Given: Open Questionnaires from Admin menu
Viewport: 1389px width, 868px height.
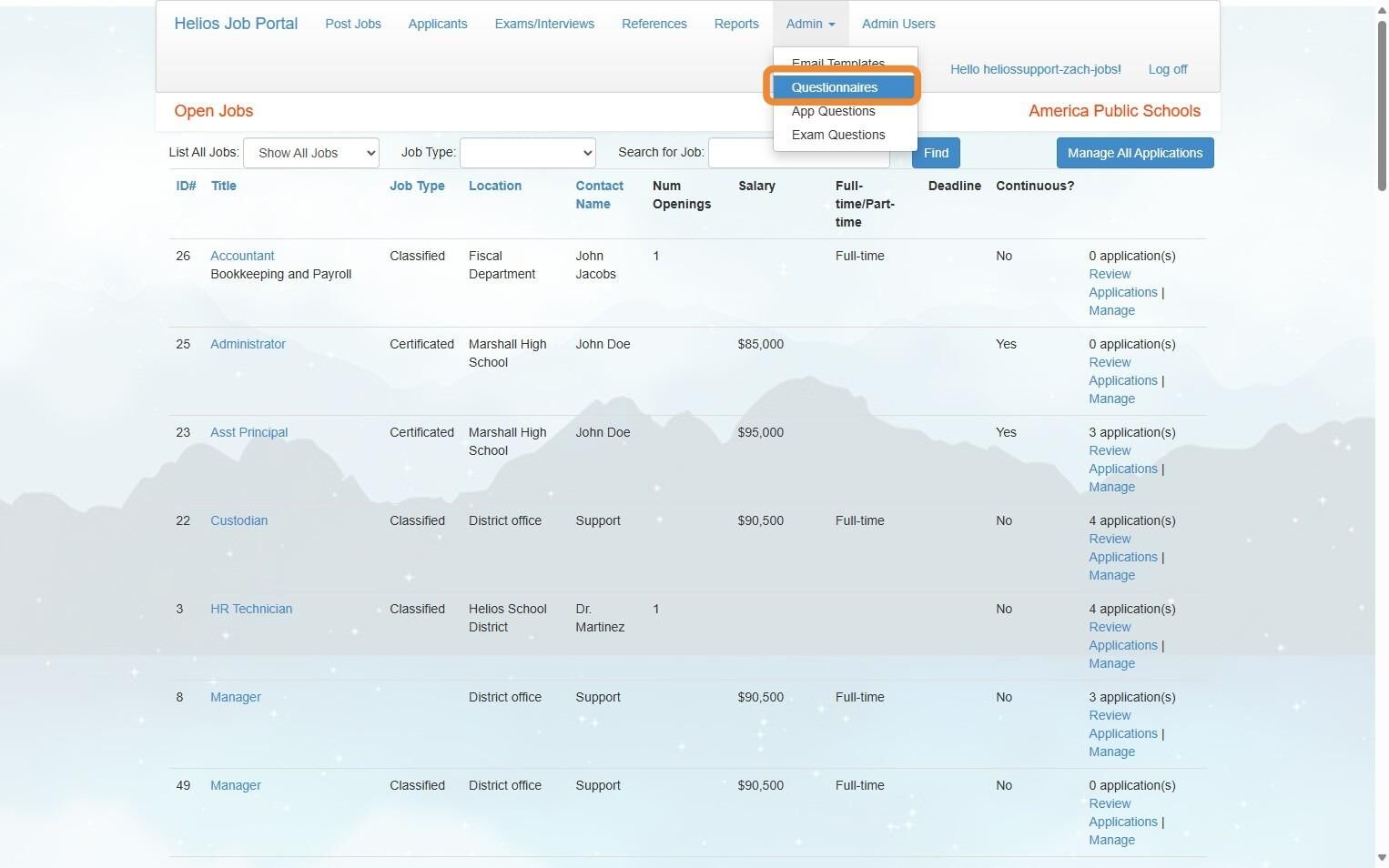Looking at the screenshot, I should point(834,87).
